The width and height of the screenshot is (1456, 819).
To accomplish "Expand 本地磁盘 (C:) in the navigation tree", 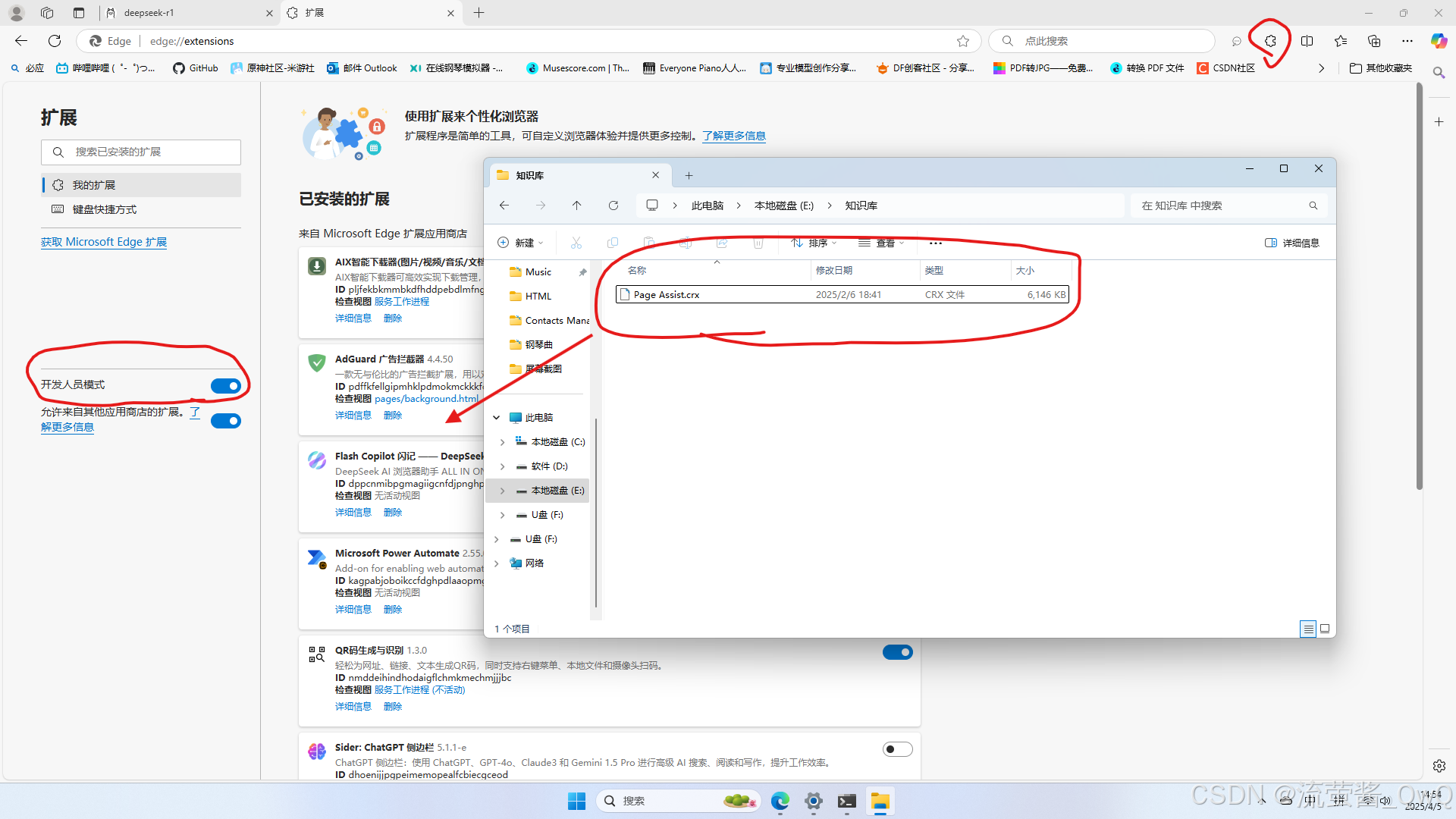I will tap(502, 442).
